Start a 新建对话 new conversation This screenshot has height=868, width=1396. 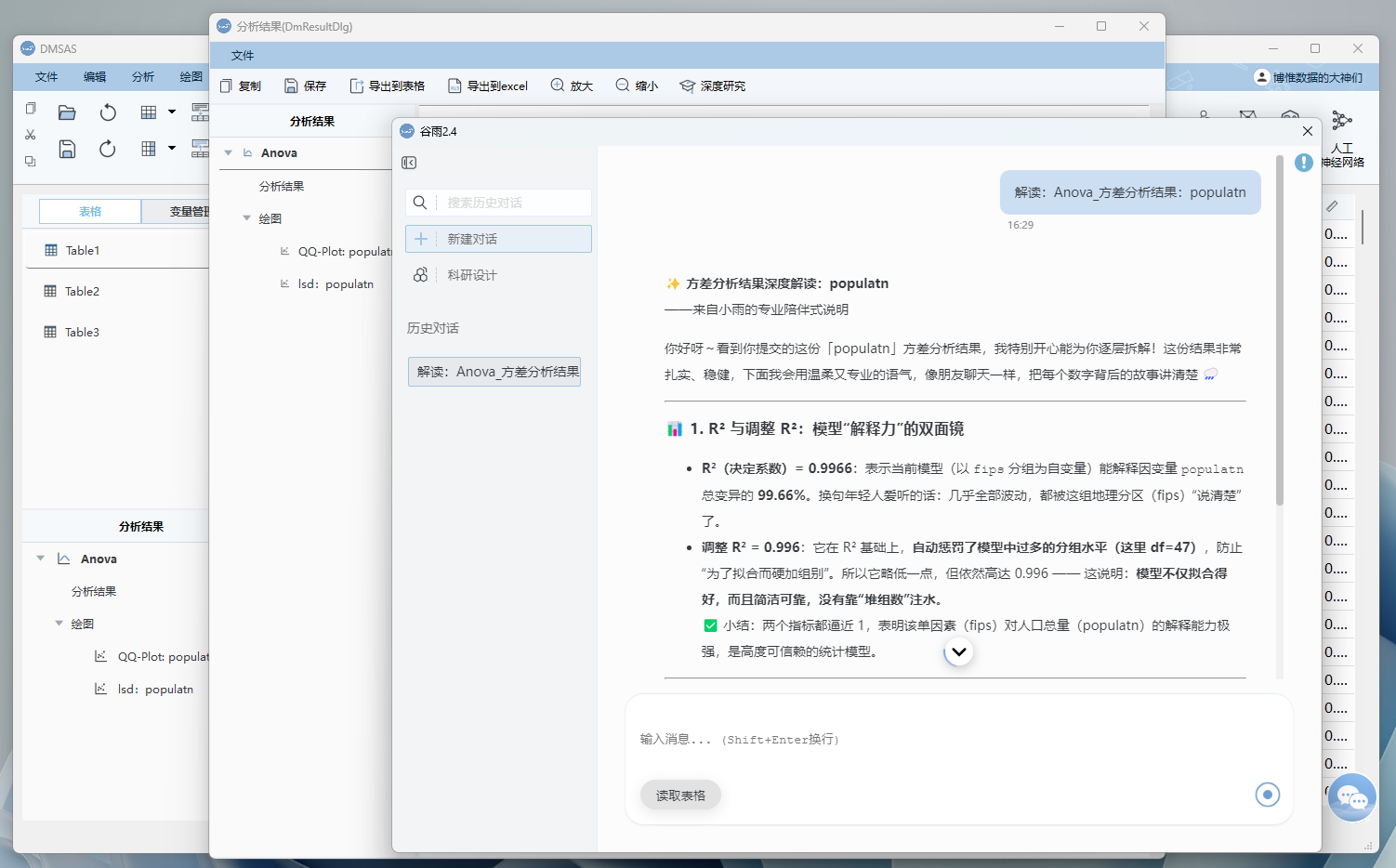pos(498,239)
